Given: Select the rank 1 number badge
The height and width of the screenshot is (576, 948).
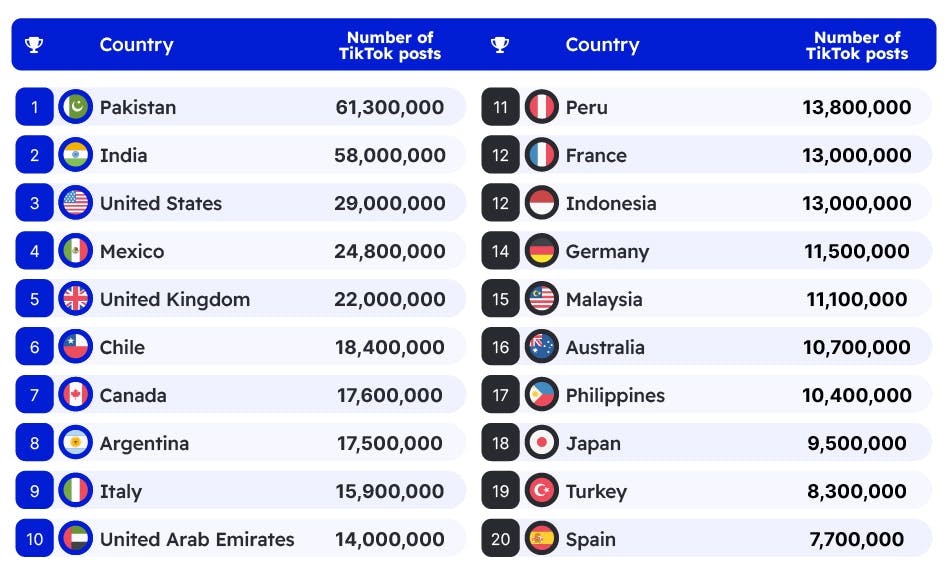Looking at the screenshot, I should click(x=34, y=107).
